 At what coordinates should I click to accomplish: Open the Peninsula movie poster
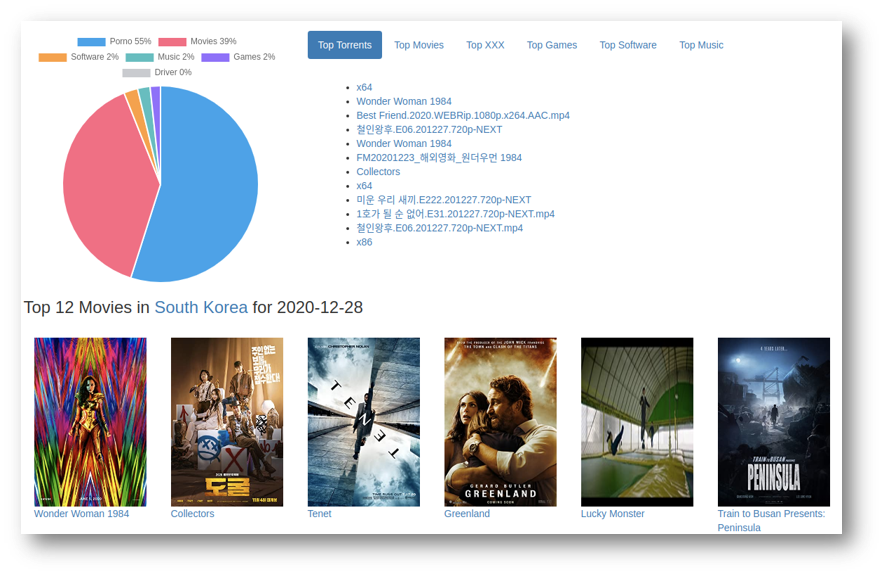[774, 422]
